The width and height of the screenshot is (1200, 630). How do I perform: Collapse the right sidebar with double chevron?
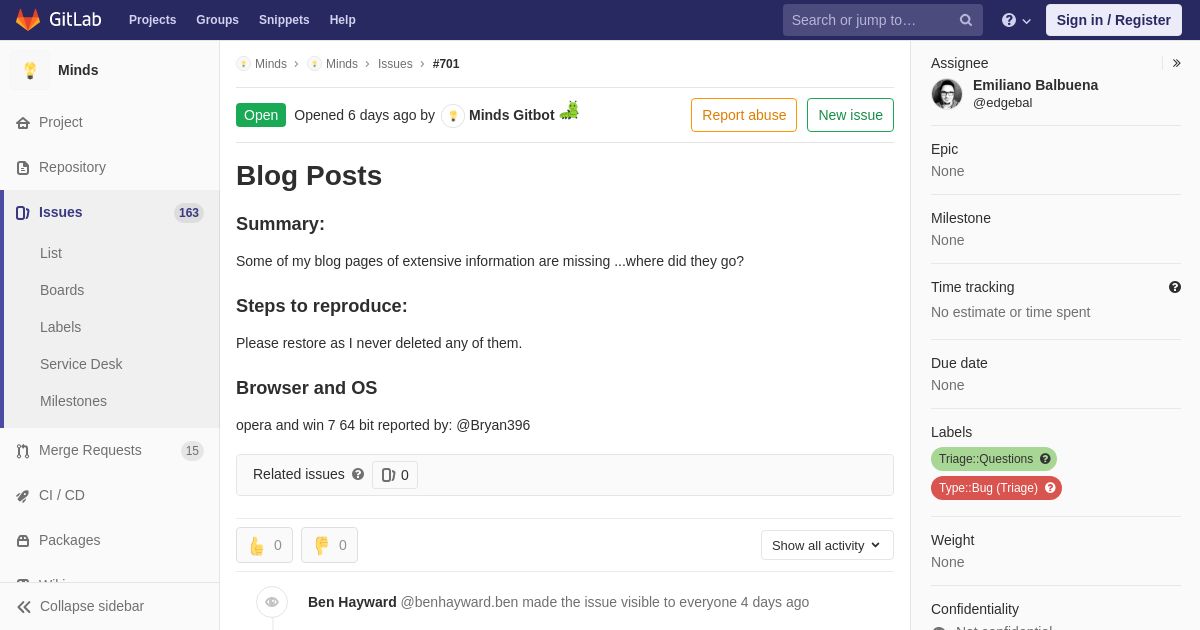pos(1176,63)
